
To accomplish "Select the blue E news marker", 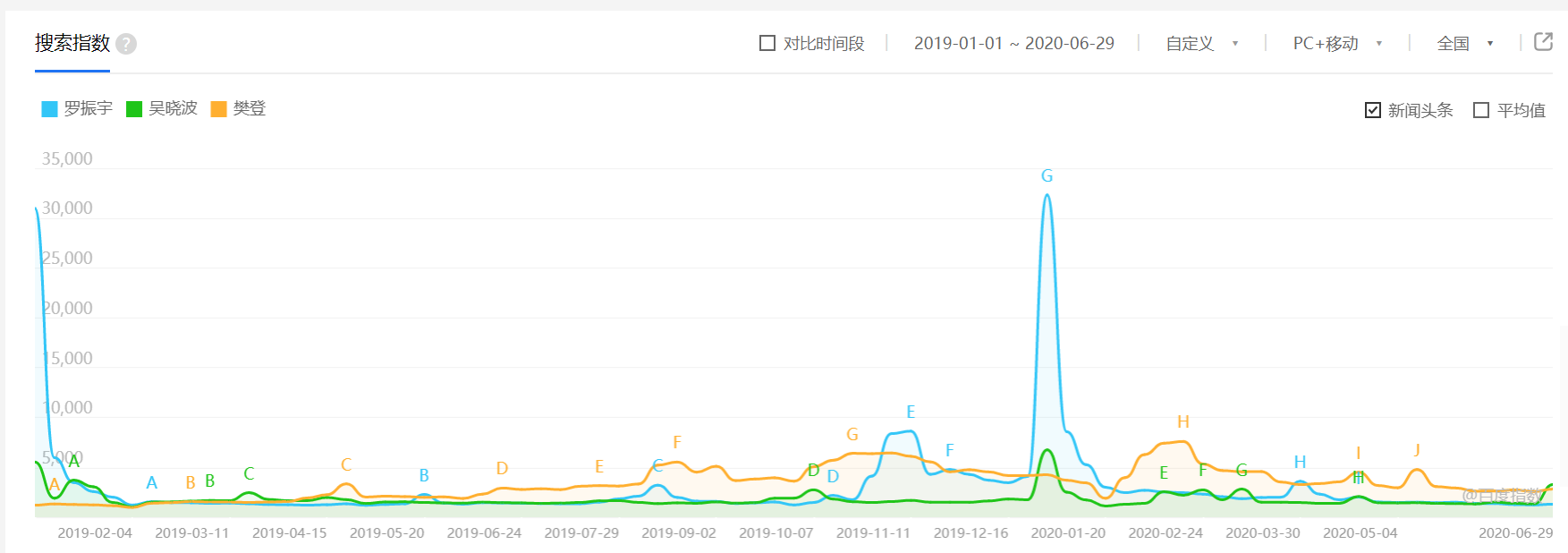I will (911, 412).
